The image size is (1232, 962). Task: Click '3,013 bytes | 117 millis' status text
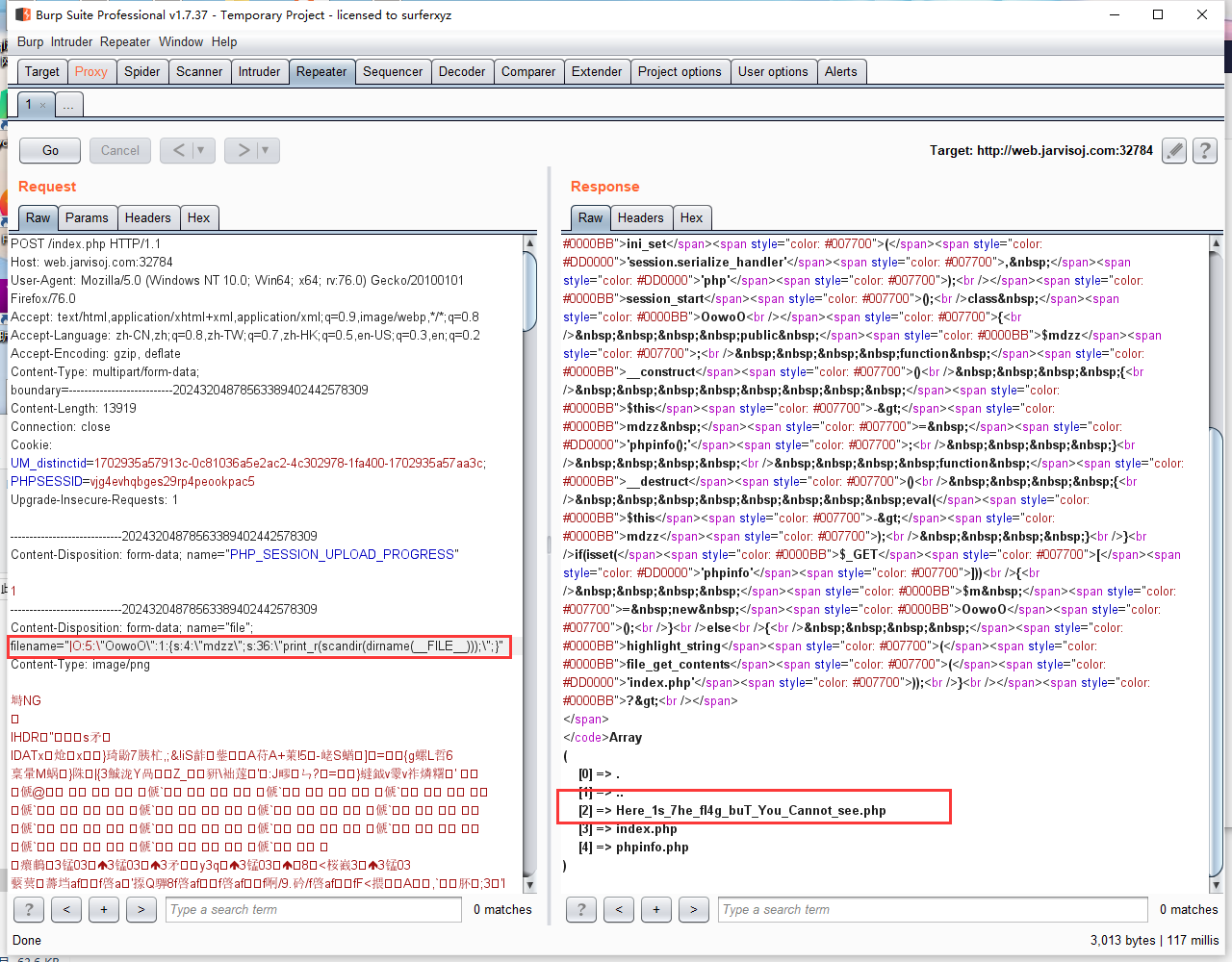pyautogui.click(x=1154, y=940)
